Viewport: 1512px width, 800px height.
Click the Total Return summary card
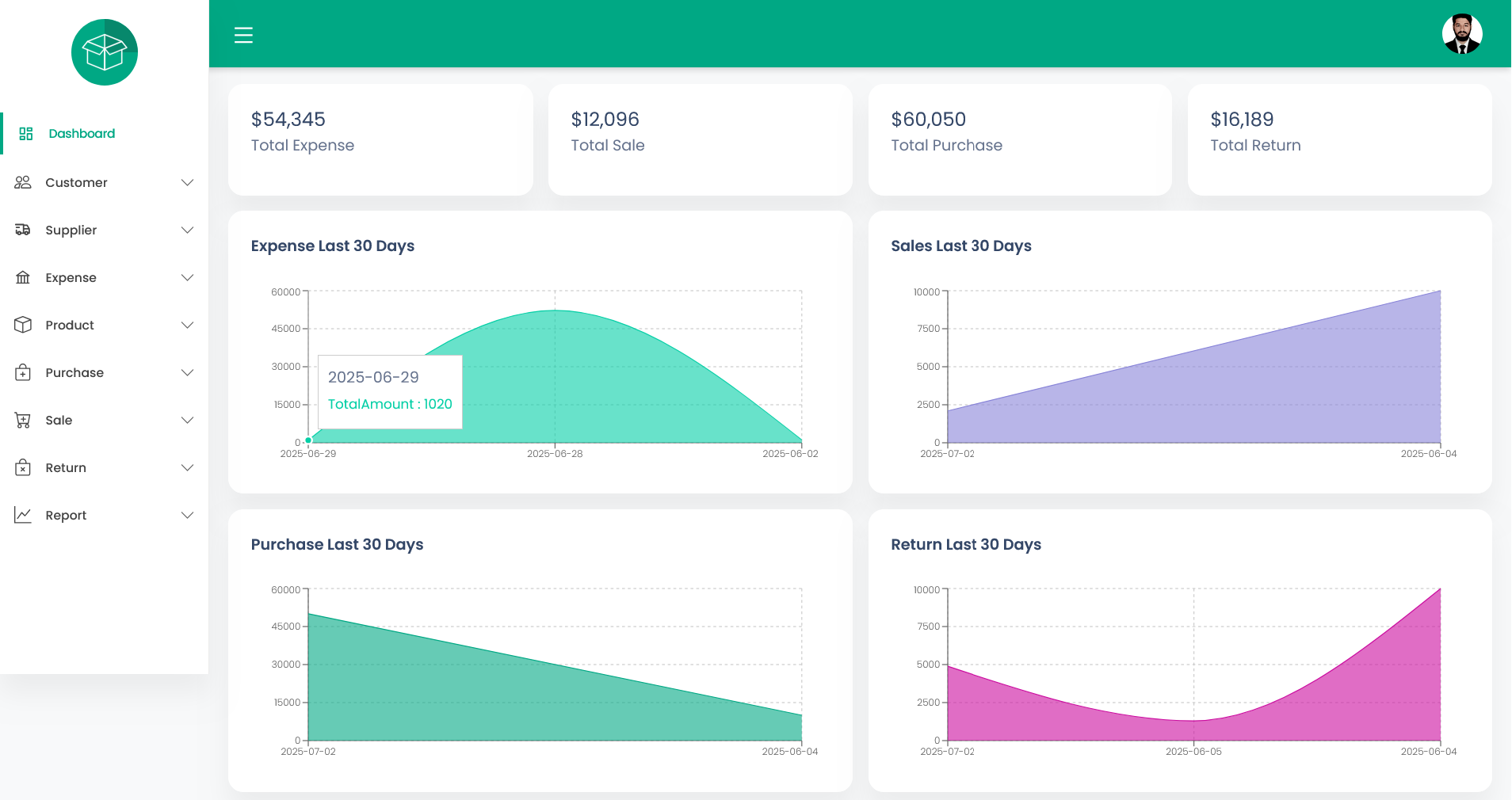pos(1339,139)
